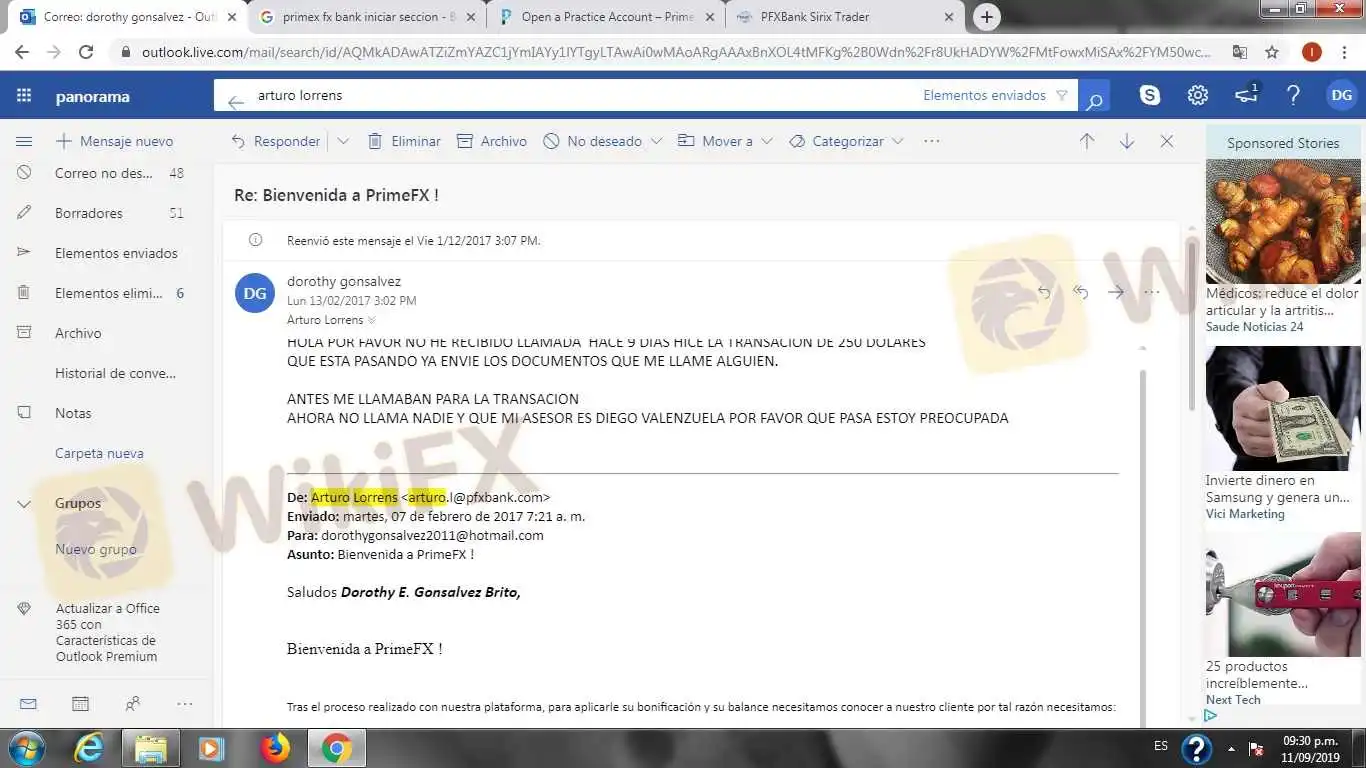Click the AdChoices icon under the ads
The image size is (1366, 768).
[x=1210, y=716]
